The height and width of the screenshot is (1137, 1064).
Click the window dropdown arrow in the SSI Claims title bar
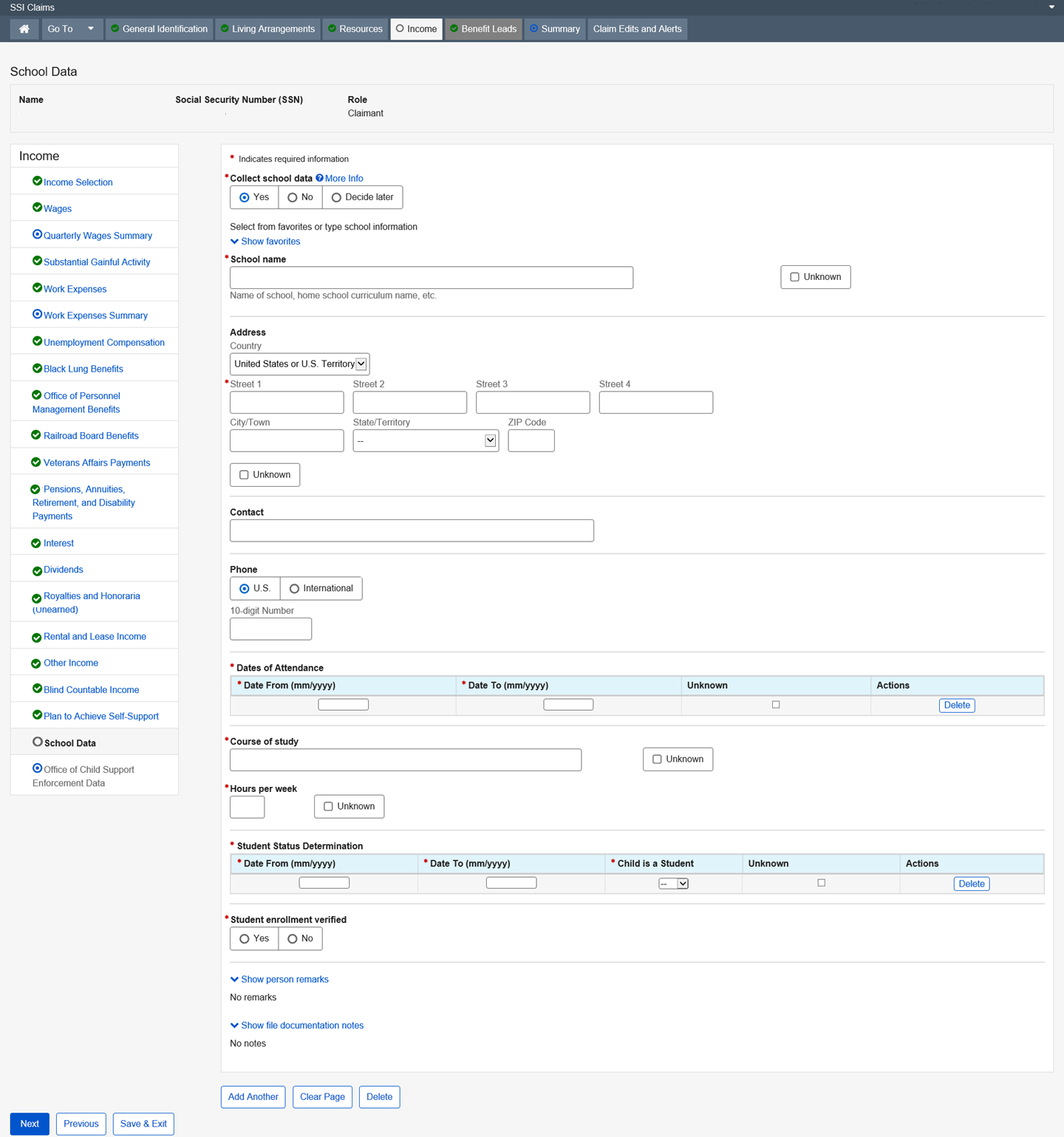1051,7
